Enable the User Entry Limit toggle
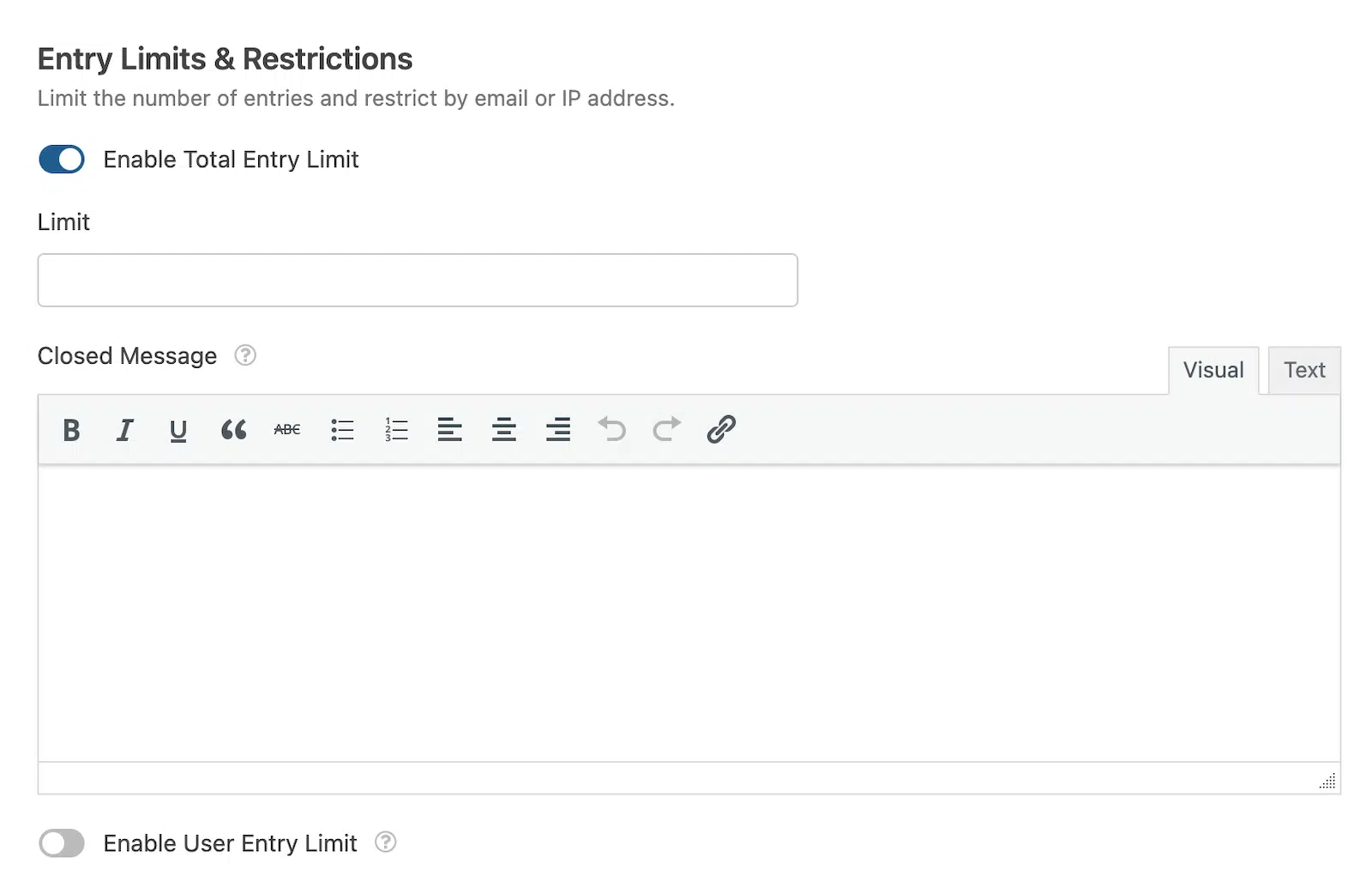Image resolution: width=1372 pixels, height=888 pixels. (x=62, y=843)
